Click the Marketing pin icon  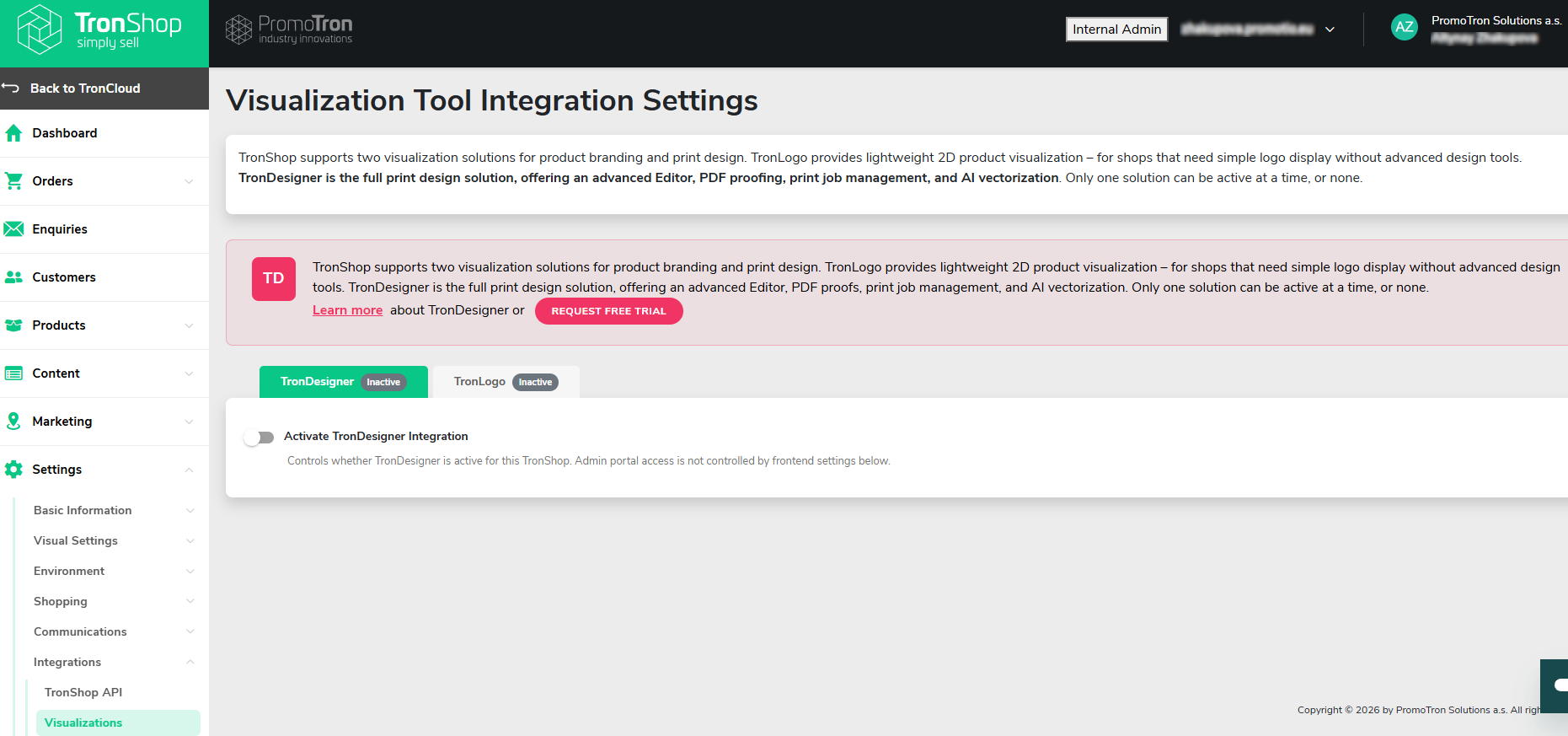point(13,422)
